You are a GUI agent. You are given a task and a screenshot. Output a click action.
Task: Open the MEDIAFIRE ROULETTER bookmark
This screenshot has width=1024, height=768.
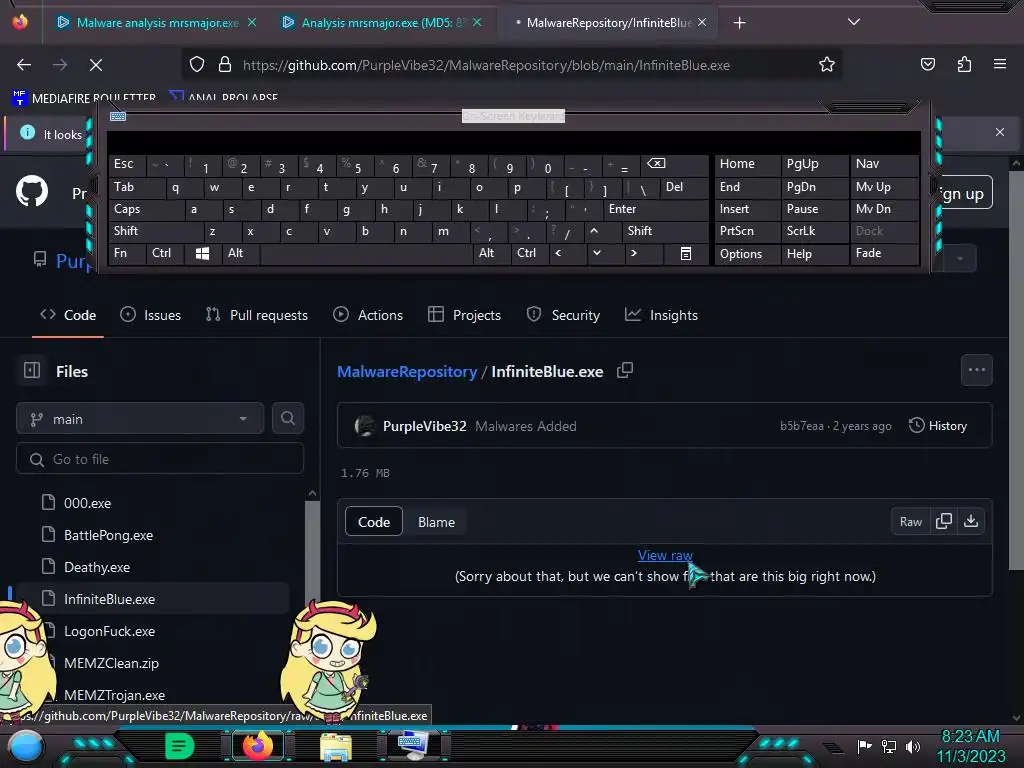[x=84, y=98]
